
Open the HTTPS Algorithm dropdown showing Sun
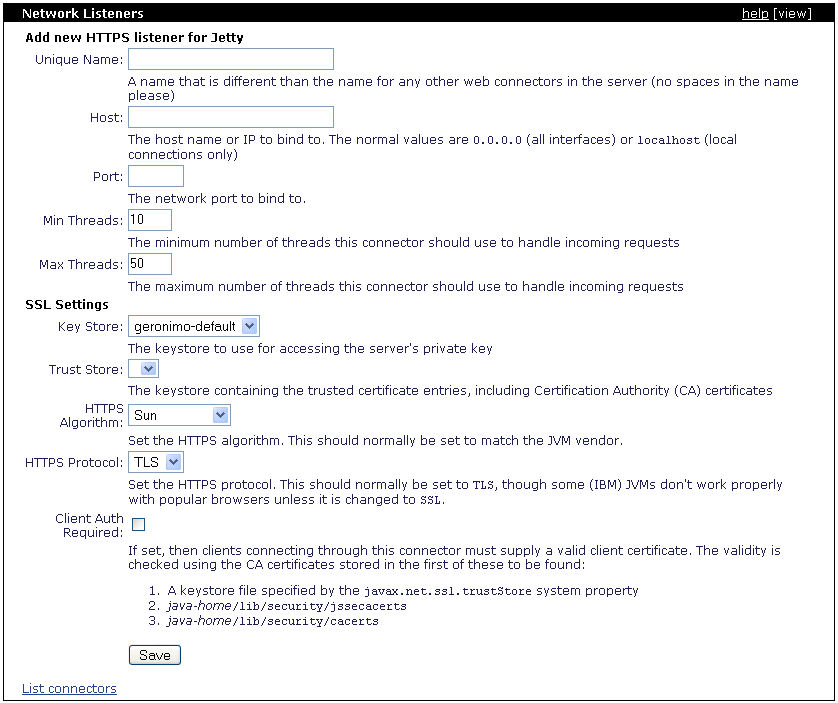click(x=179, y=415)
